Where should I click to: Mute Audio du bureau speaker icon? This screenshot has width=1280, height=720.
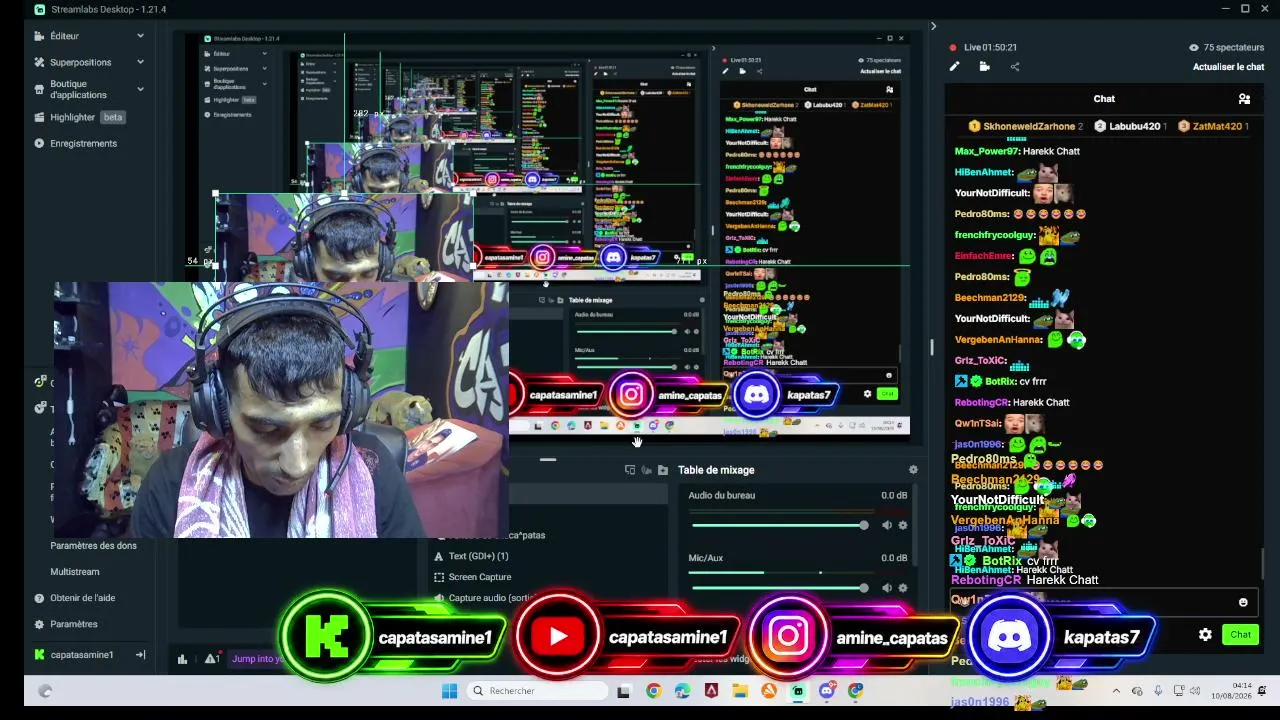point(886,525)
